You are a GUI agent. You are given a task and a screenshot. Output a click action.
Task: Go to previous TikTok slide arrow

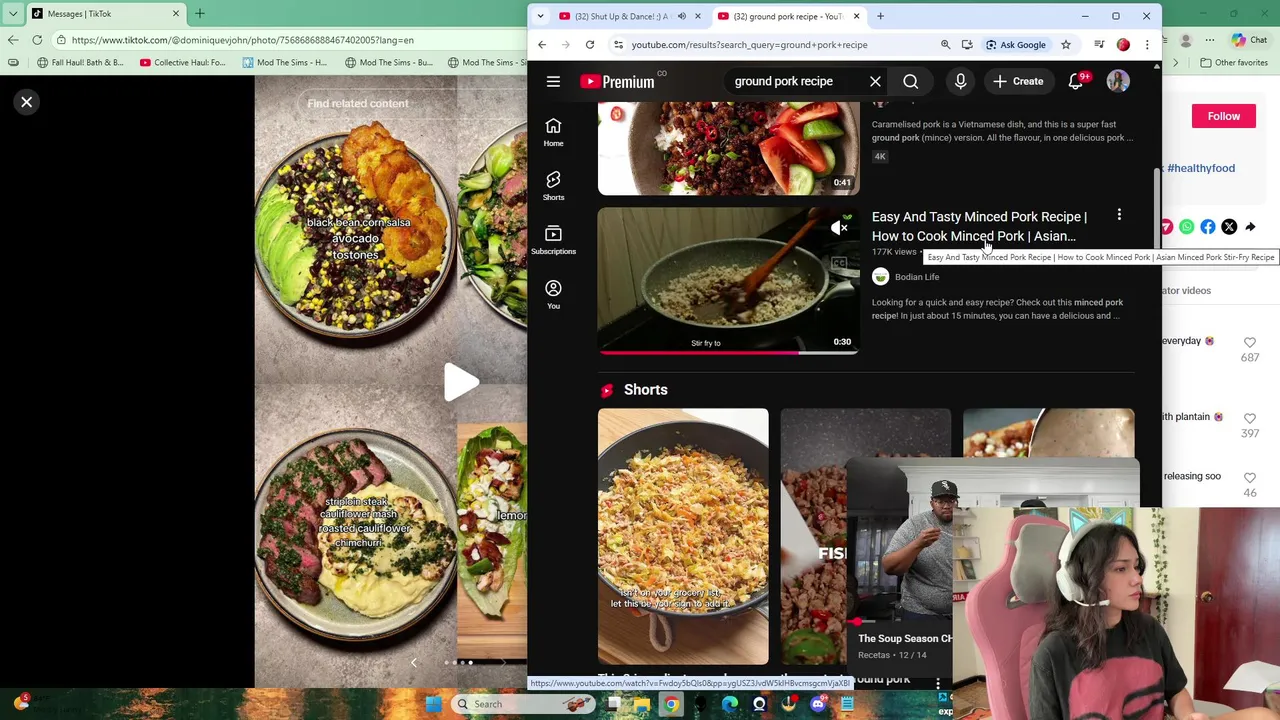coord(414,662)
